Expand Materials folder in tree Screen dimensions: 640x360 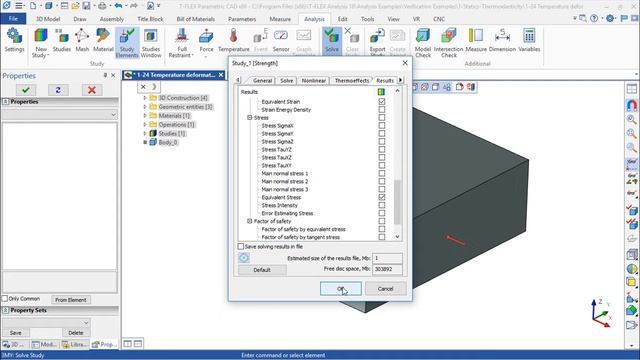tap(145, 116)
